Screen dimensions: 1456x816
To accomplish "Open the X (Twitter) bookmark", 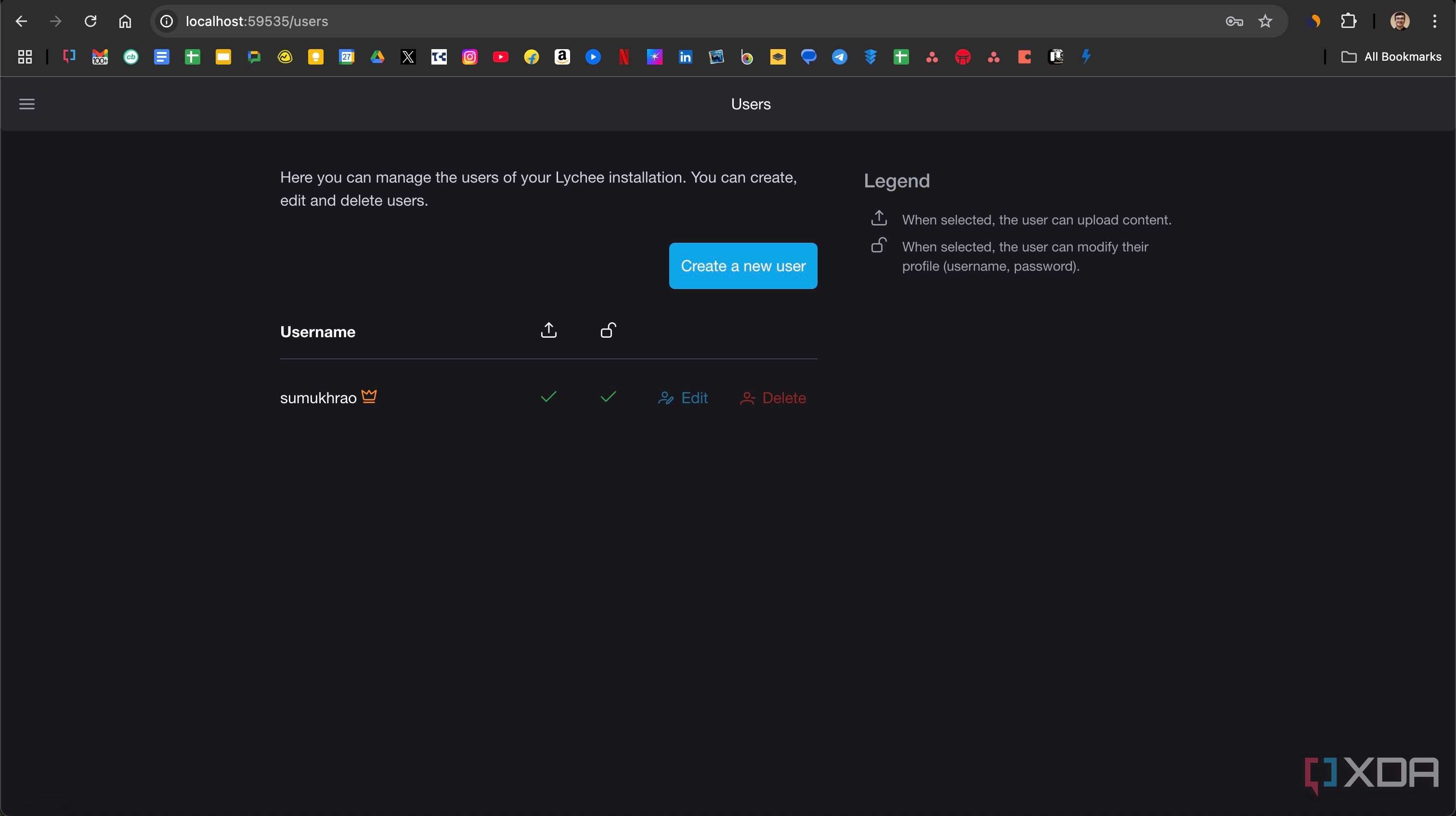I will 408,56.
